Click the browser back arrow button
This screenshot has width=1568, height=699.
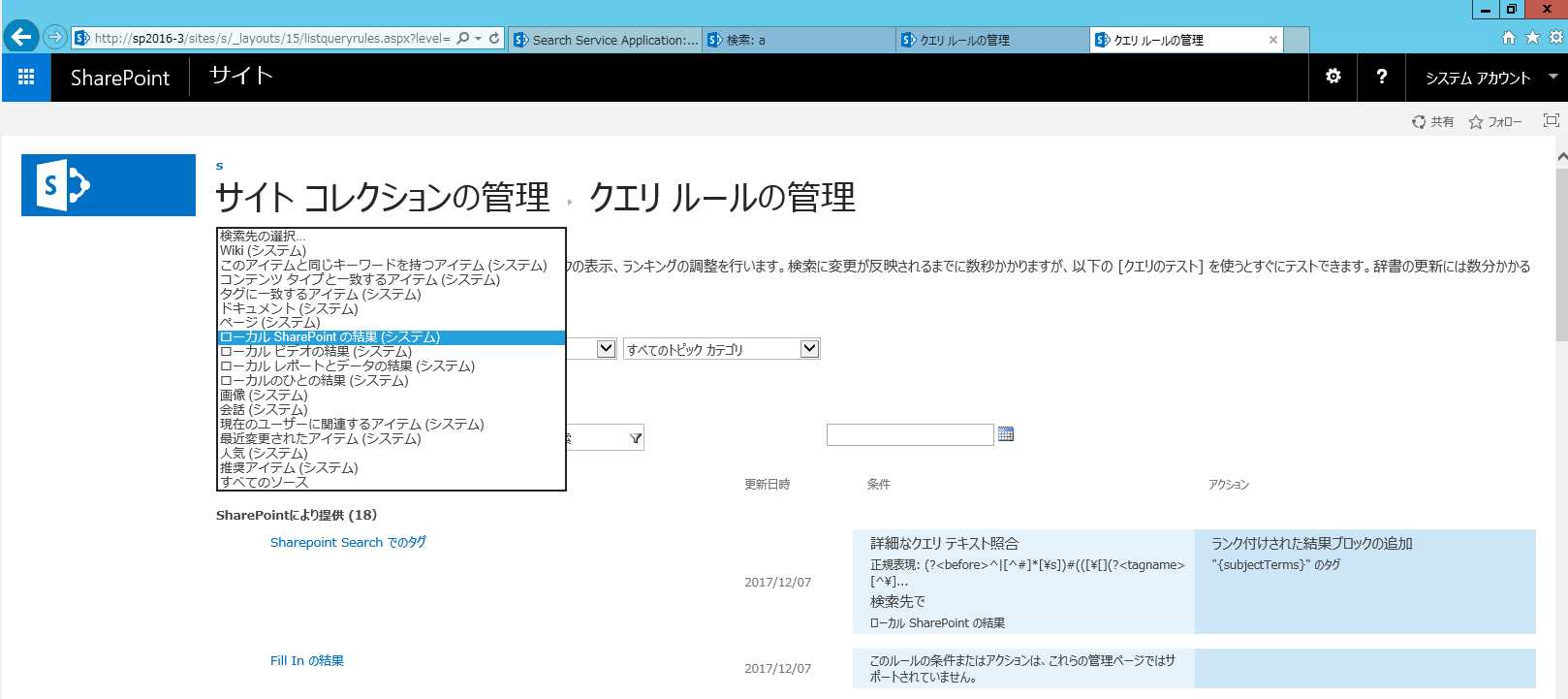coord(21,37)
